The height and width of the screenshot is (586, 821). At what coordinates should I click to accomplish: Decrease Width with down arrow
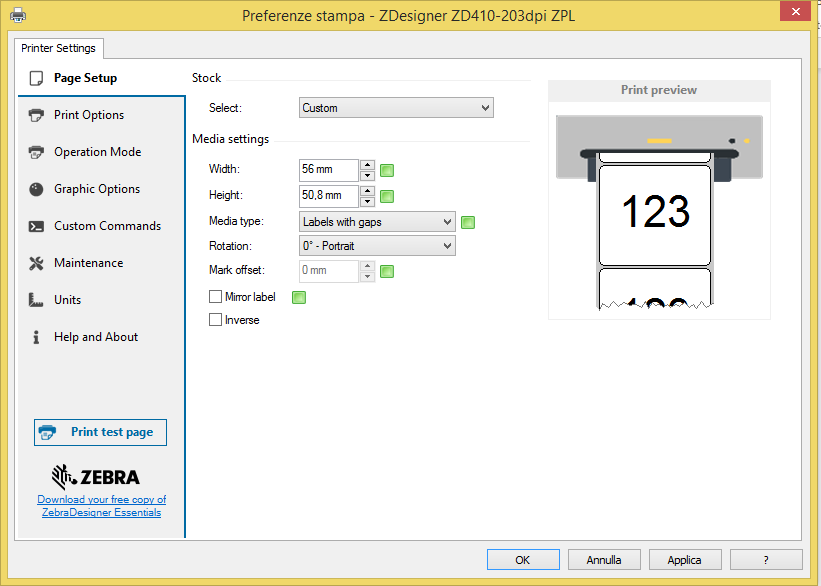tap(368, 175)
